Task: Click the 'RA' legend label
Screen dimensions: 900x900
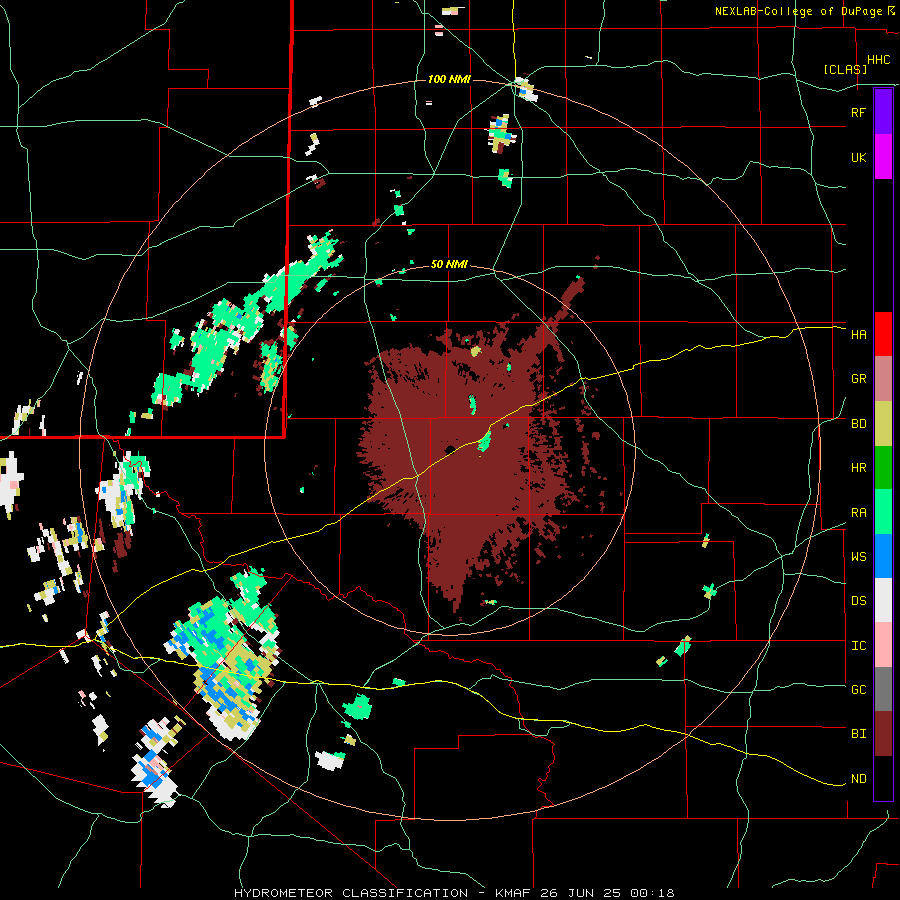Action: pyautogui.click(x=858, y=513)
